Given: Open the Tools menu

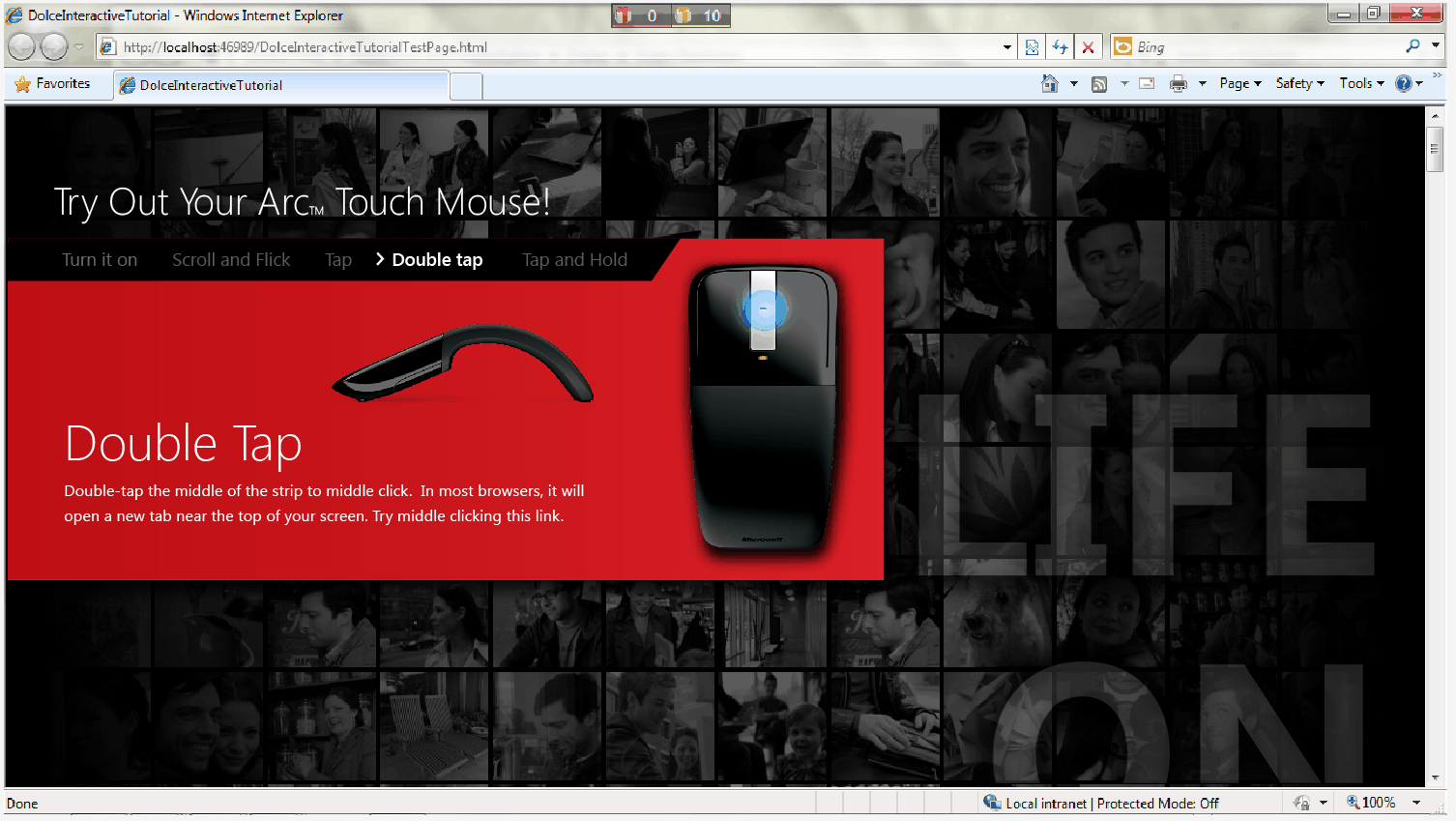Looking at the screenshot, I should [1361, 84].
